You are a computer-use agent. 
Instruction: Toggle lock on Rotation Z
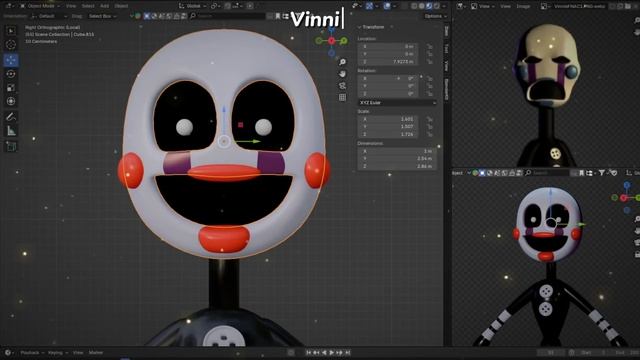pos(430,93)
